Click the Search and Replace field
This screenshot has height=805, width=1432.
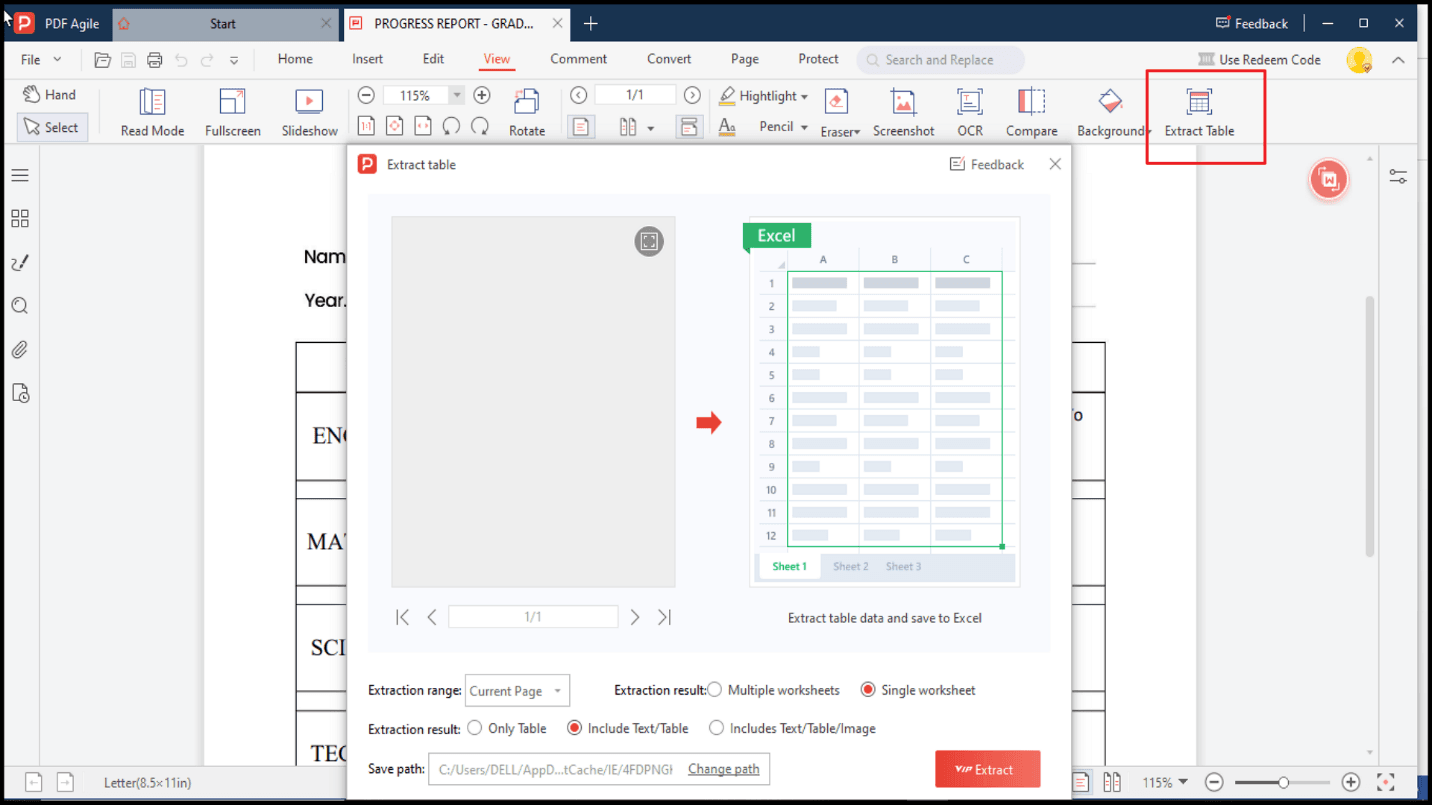point(940,60)
